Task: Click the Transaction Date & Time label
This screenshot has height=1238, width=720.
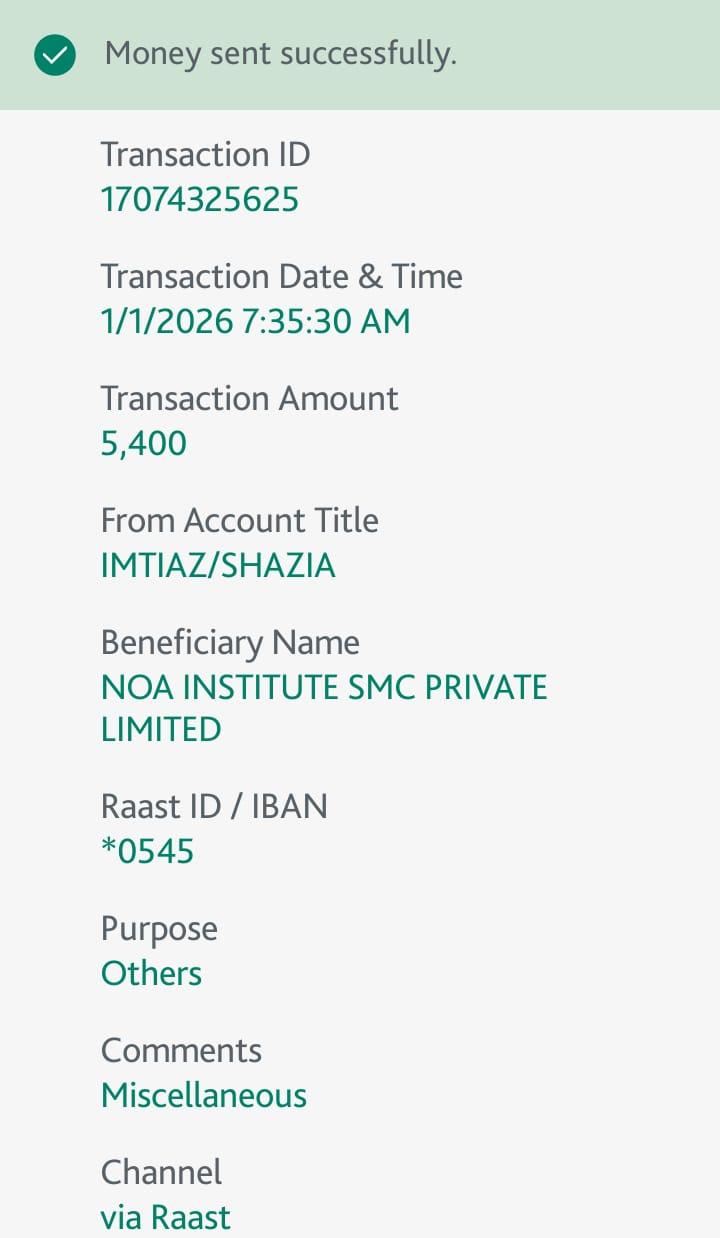Action: (281, 277)
